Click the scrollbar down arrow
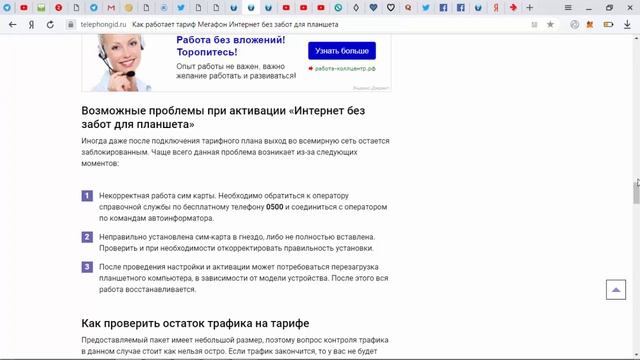 pos(636,356)
